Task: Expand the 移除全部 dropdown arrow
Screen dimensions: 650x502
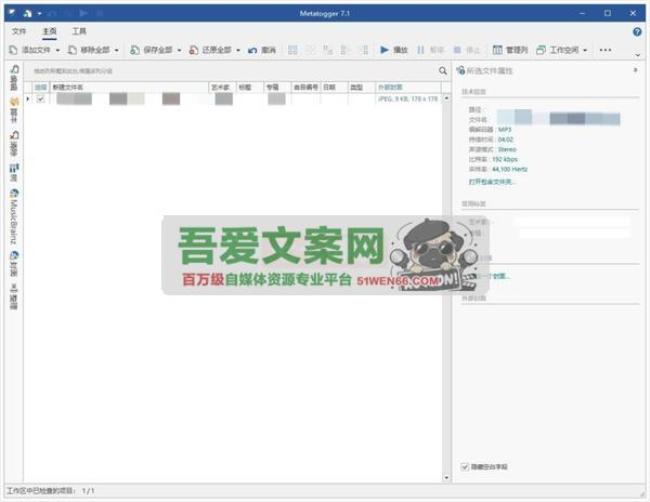Action: (x=116, y=50)
